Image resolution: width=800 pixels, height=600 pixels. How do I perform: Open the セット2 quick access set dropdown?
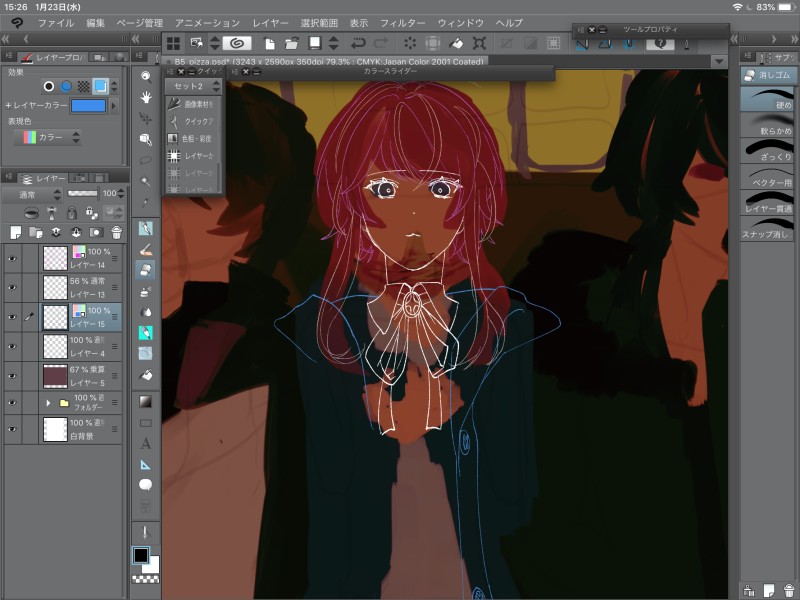click(x=193, y=86)
